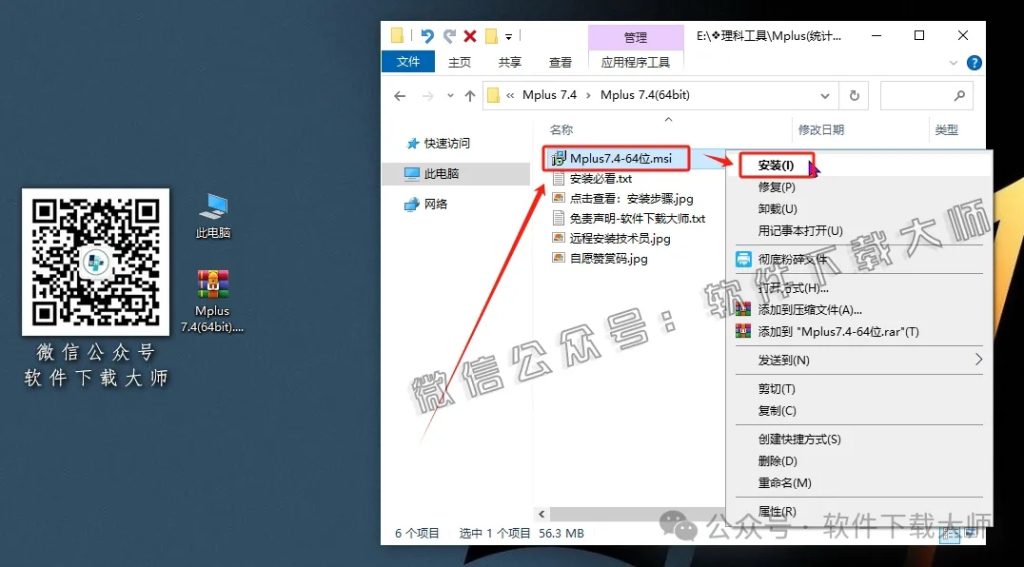Switch to the 共享 ribbon tab

pyautogui.click(x=510, y=62)
